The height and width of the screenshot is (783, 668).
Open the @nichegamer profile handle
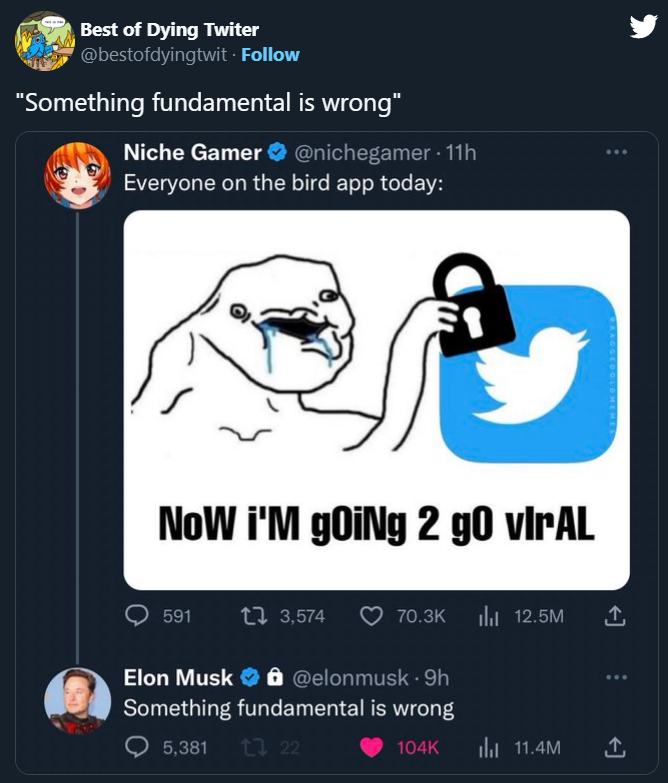point(361,152)
